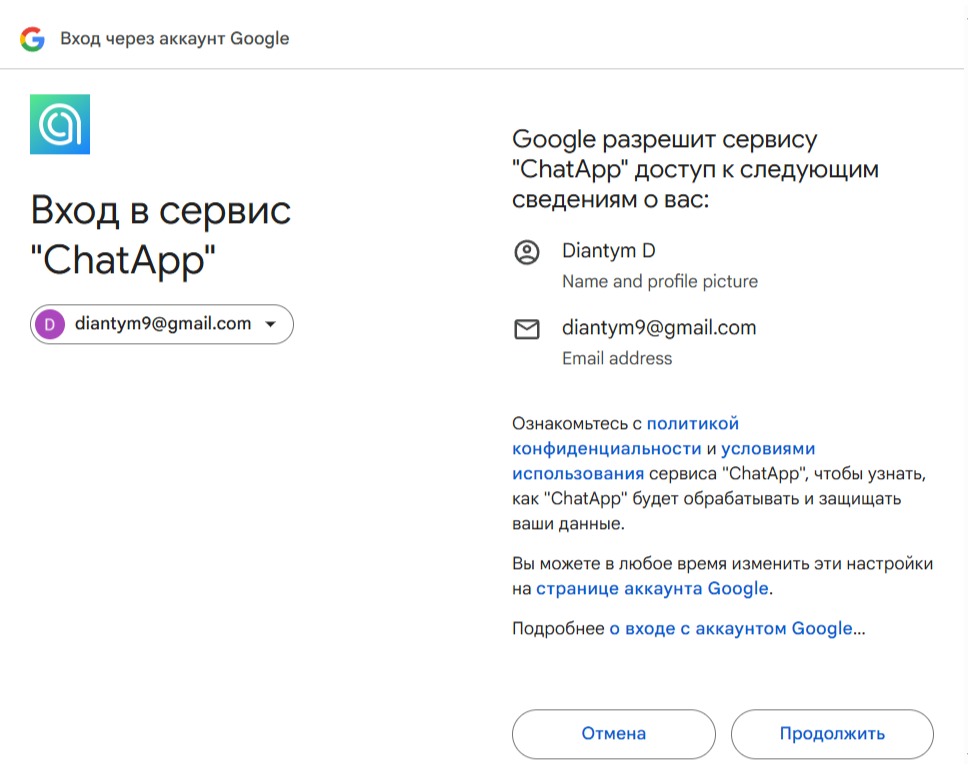
Task: Click the header text 'Вход через аккаунт Google'
Action: [175, 39]
